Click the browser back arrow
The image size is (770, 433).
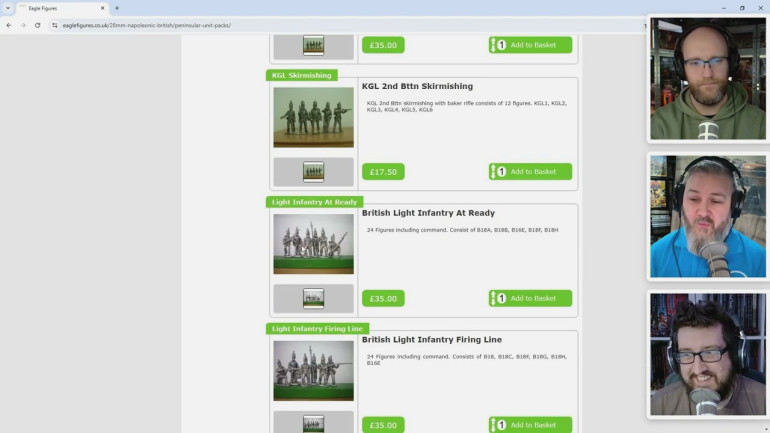coord(9,25)
